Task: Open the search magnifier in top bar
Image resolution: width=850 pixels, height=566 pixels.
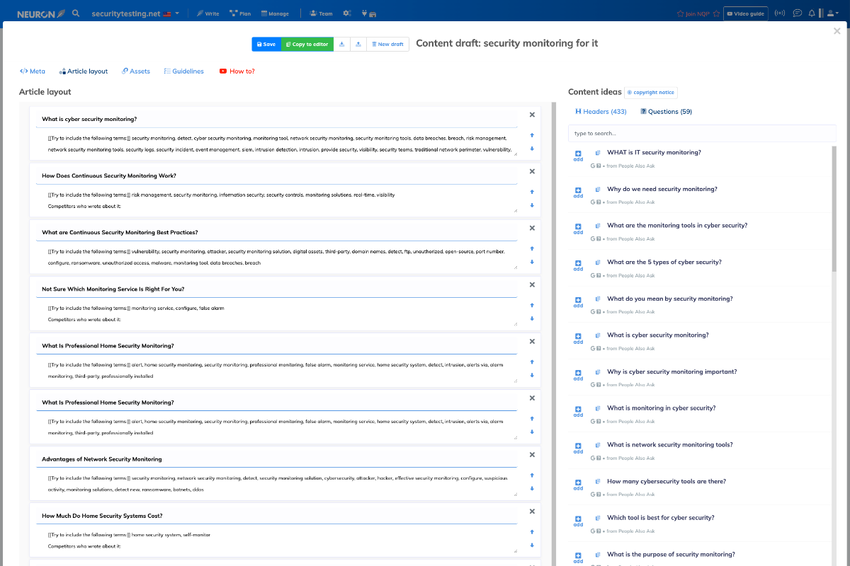Action: pyautogui.click(x=76, y=13)
